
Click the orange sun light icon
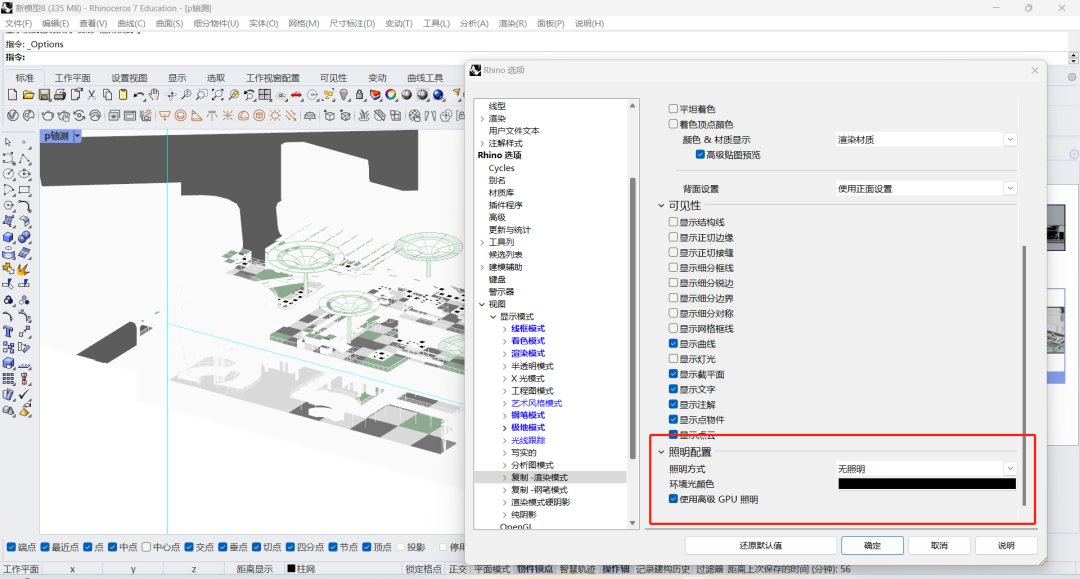tap(275, 116)
